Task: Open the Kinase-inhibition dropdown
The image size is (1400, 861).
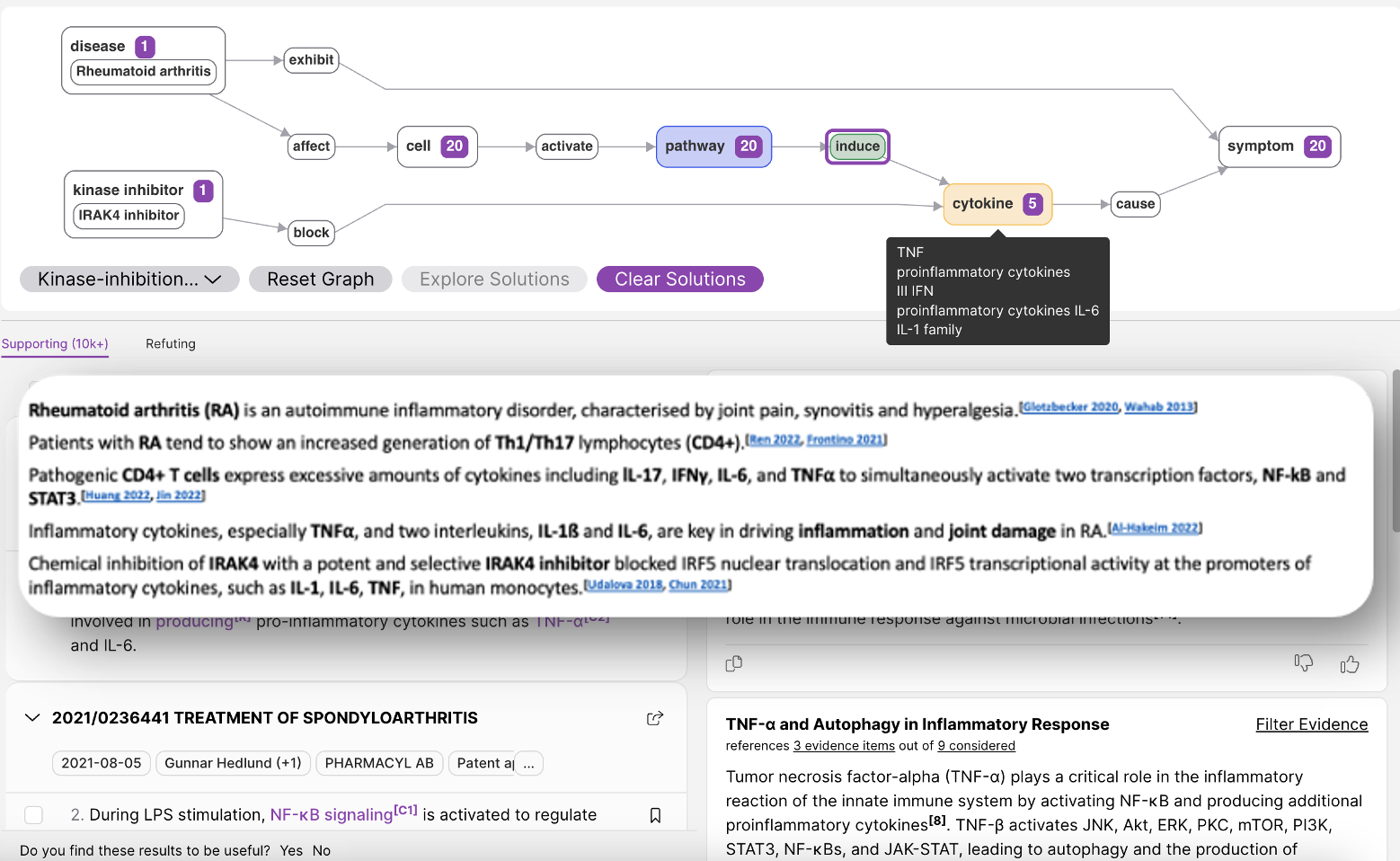Action: tap(129, 280)
